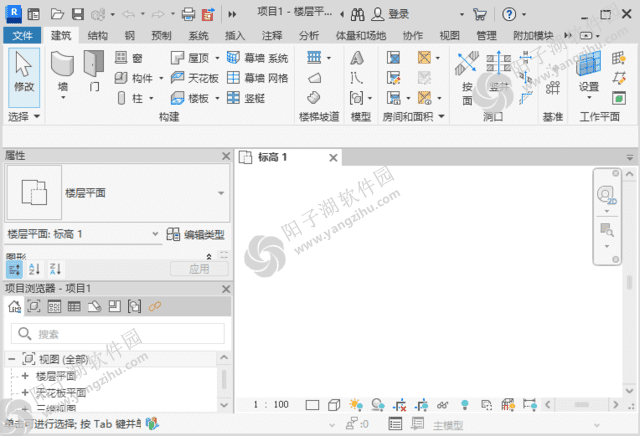The width and height of the screenshot is (640, 436).
Task: Choose the 幕墙 网格 curtain grid tool
Action: click(x=258, y=78)
